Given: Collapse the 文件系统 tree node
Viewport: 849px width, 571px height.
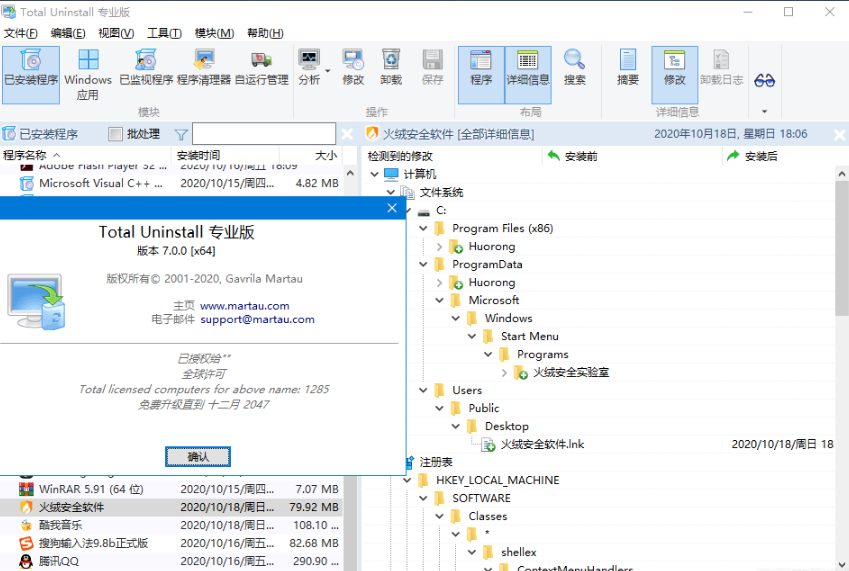Looking at the screenshot, I should (x=390, y=192).
